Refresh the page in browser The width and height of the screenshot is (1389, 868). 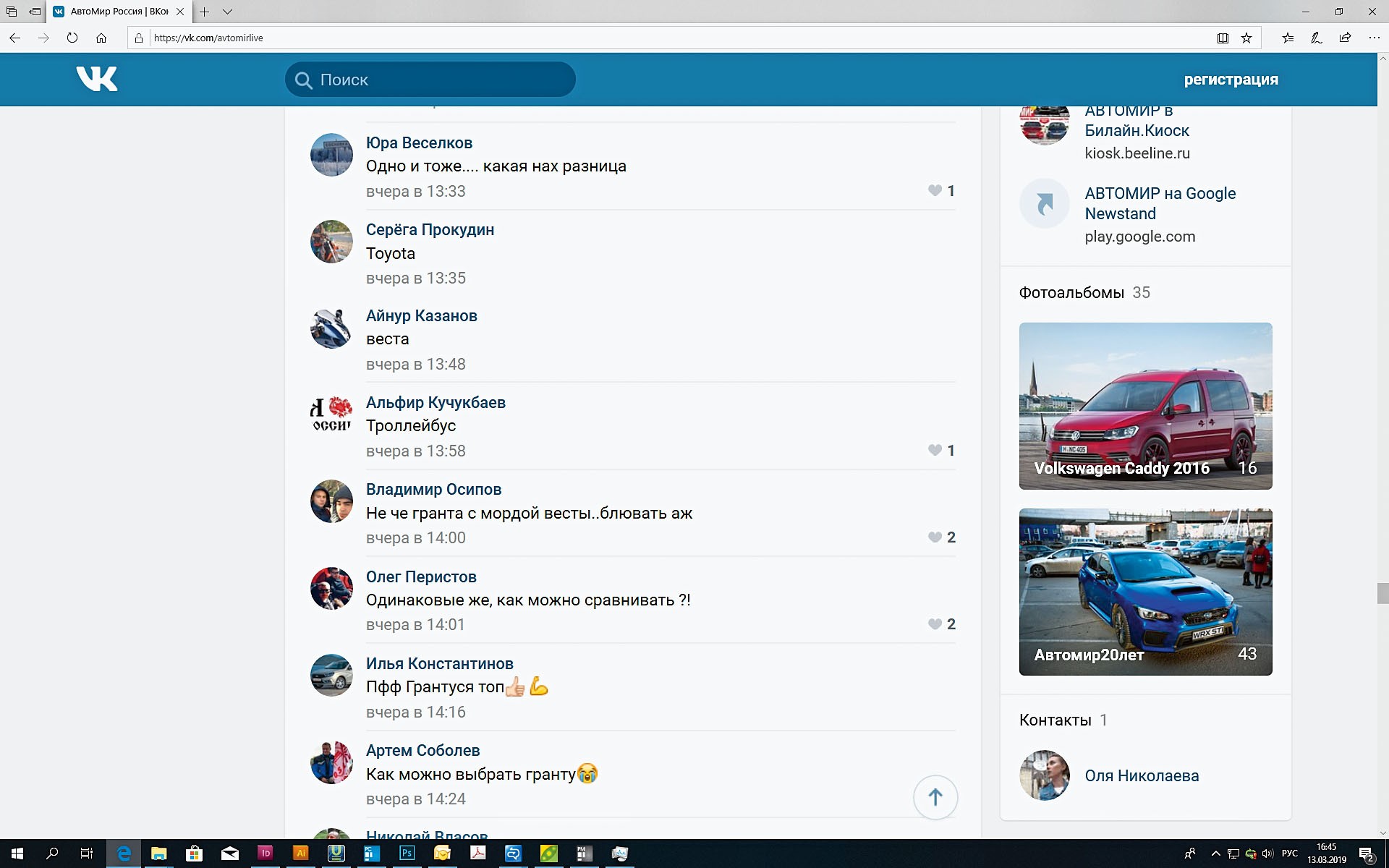72,38
